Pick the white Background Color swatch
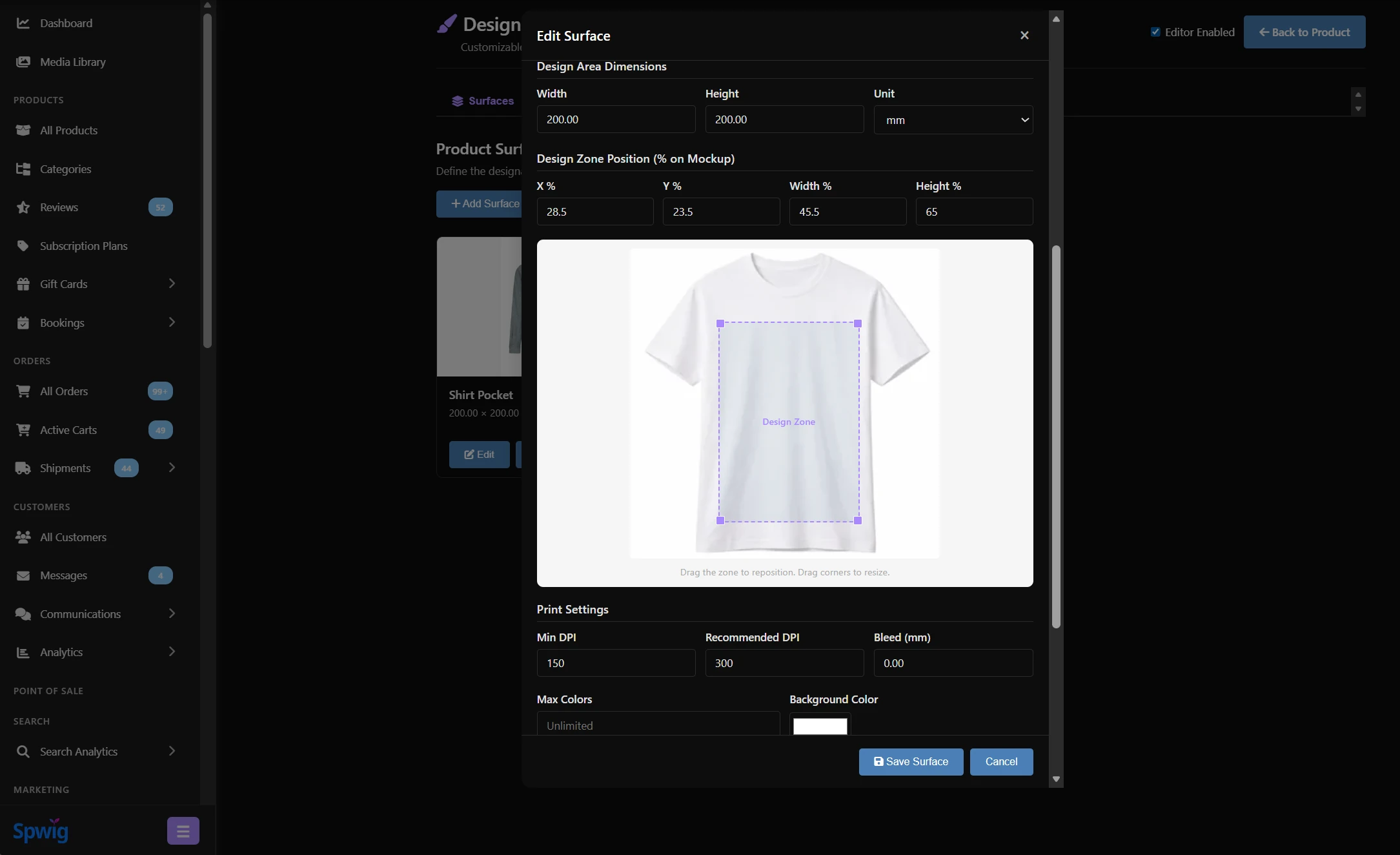 tap(820, 726)
